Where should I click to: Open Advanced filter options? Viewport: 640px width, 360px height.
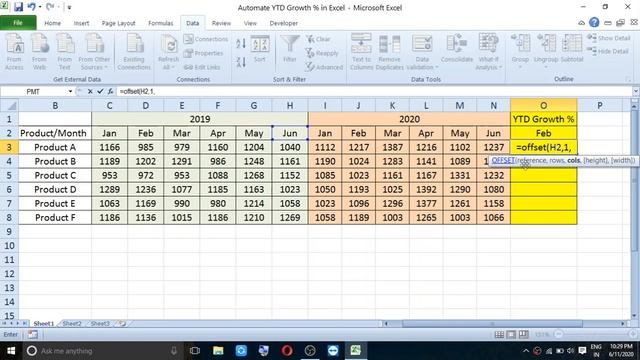point(324,67)
